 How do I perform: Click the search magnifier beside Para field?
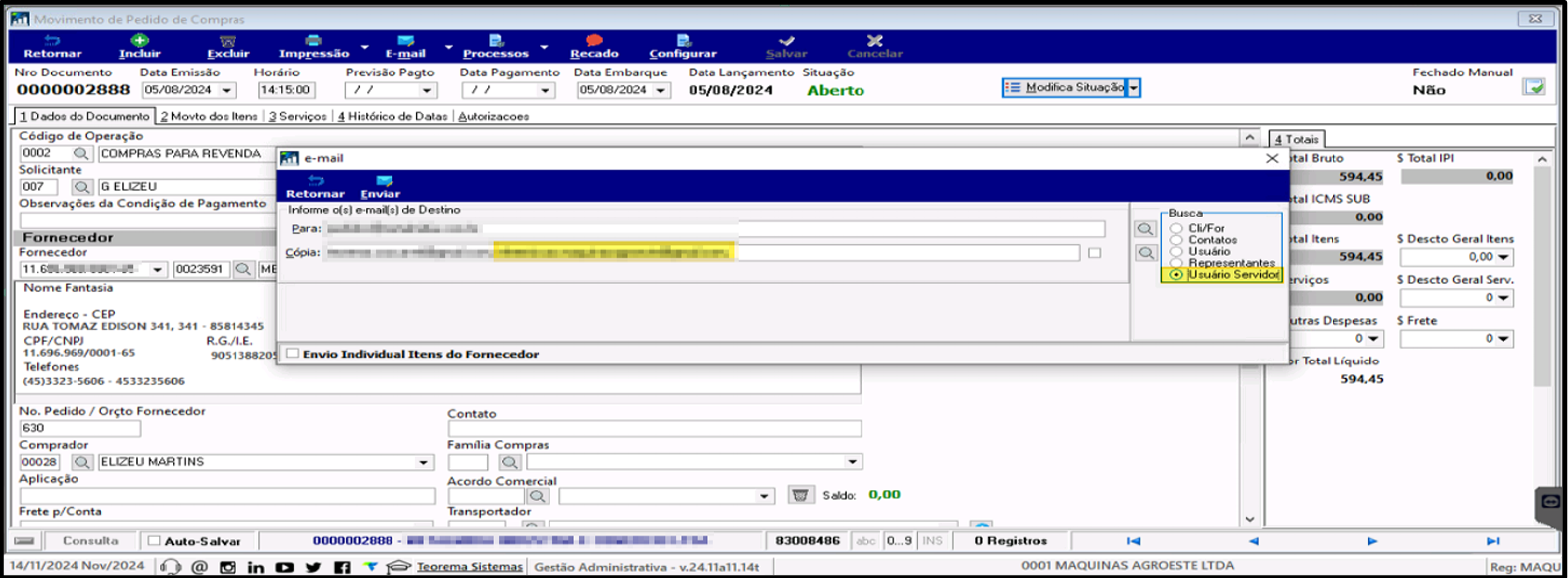pyautogui.click(x=1145, y=229)
